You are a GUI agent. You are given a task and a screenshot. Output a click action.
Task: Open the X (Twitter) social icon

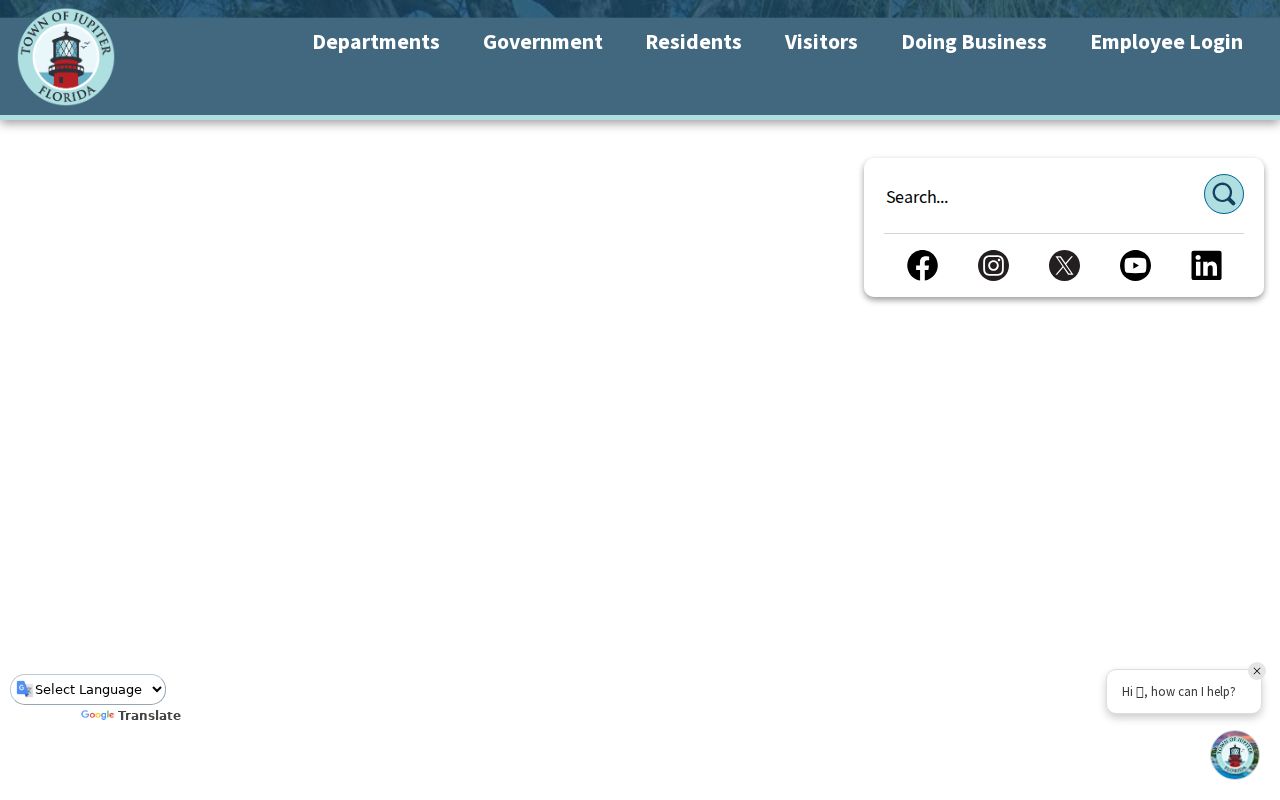click(x=1064, y=265)
